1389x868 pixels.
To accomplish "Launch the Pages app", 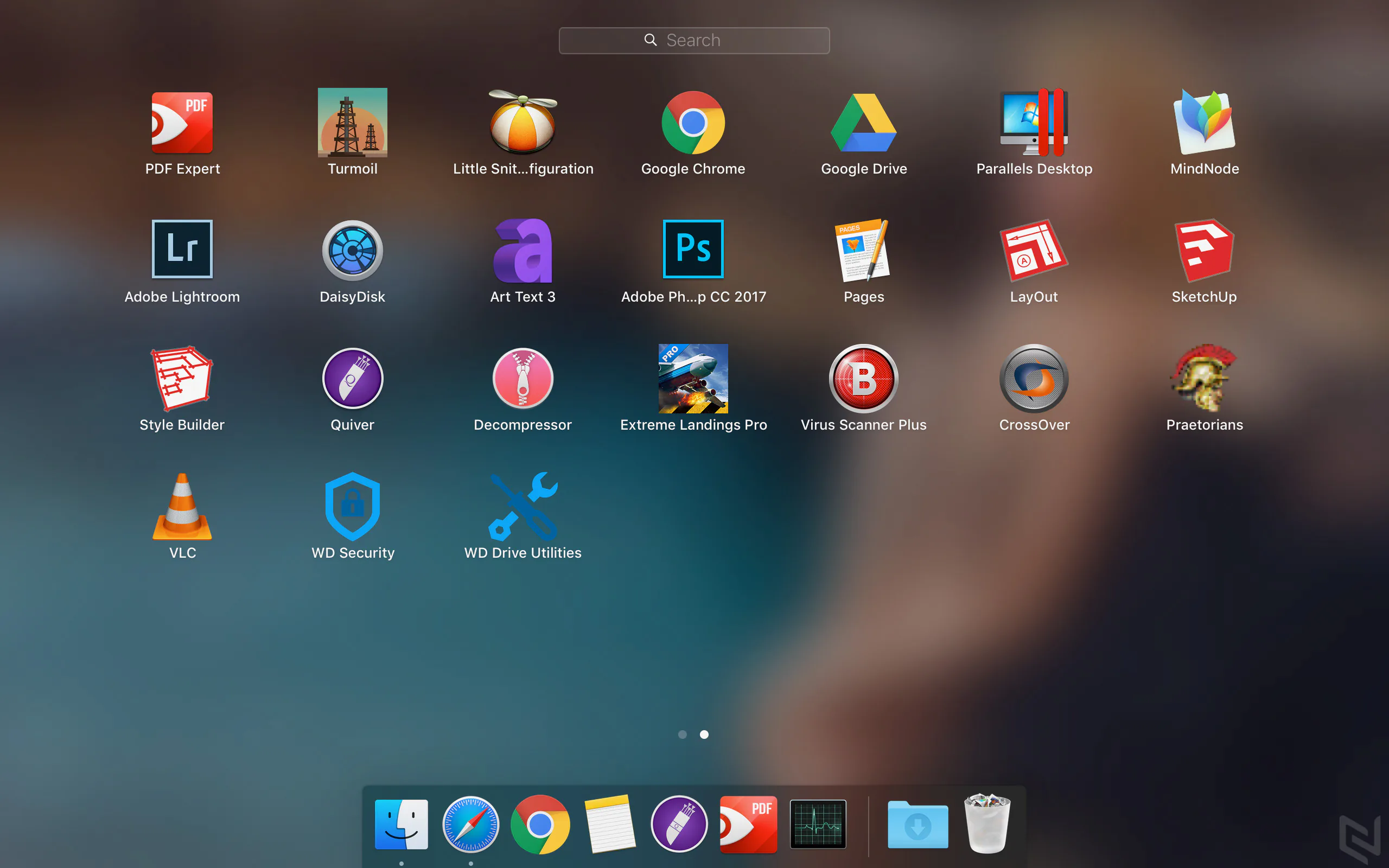I will point(864,250).
